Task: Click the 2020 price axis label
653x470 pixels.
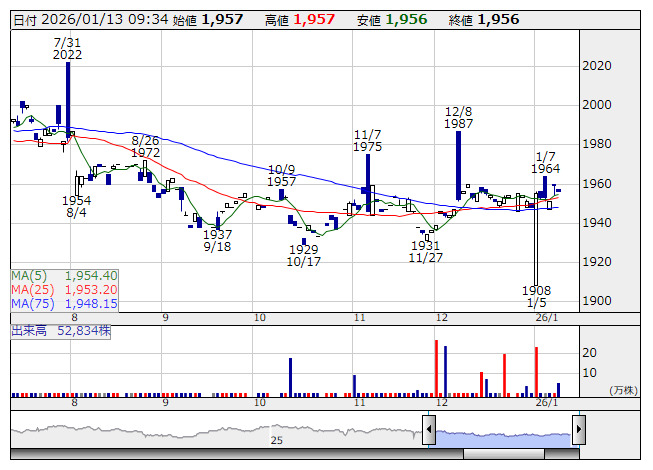Action: [597, 66]
